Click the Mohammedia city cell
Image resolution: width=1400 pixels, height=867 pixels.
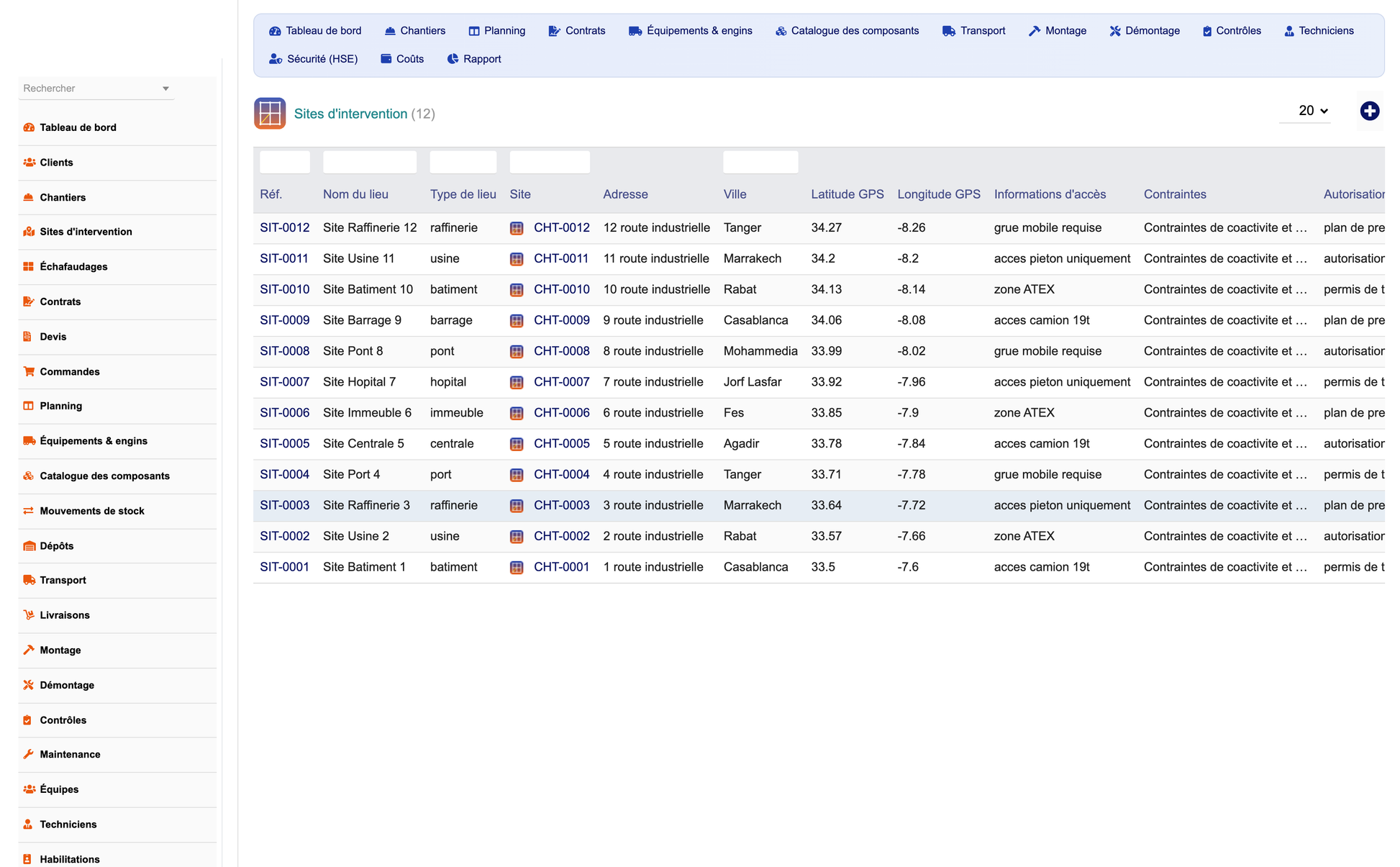[760, 351]
